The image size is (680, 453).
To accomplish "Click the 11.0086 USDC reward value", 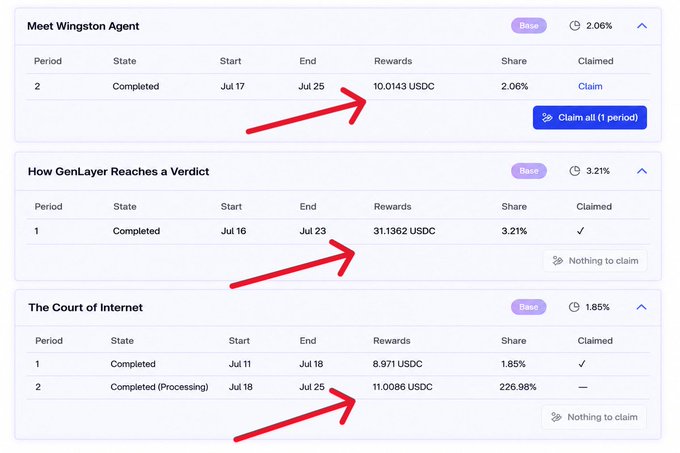I will click(402, 387).
